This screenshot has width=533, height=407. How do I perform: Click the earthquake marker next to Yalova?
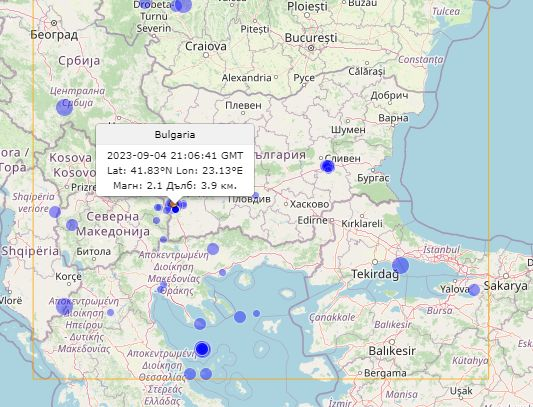coord(474,290)
